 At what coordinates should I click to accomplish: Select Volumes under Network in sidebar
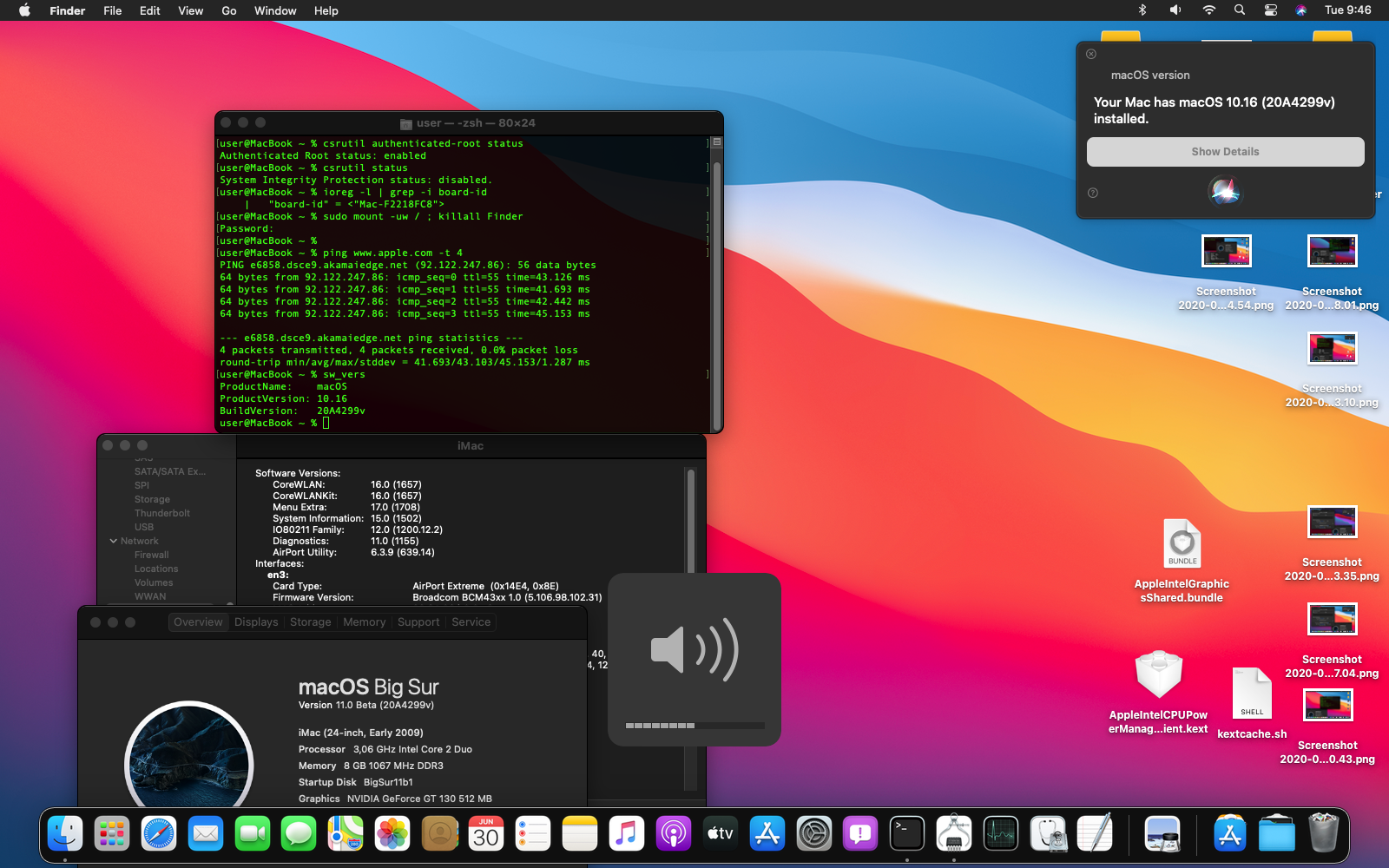coord(154,582)
